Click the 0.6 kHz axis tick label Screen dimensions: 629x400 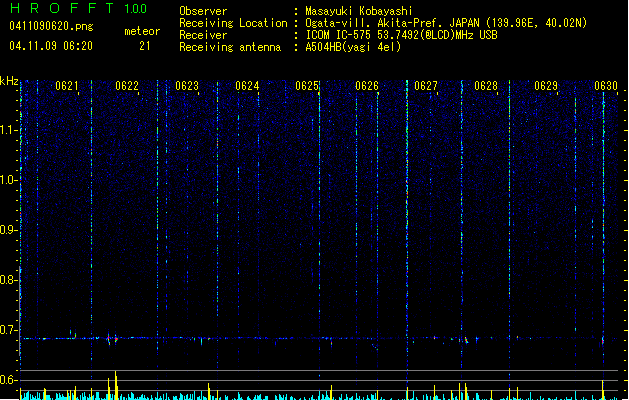[8, 380]
